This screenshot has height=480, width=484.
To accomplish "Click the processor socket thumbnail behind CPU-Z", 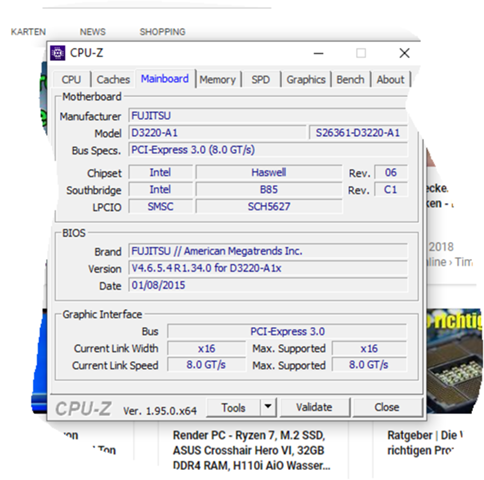I will [454, 361].
